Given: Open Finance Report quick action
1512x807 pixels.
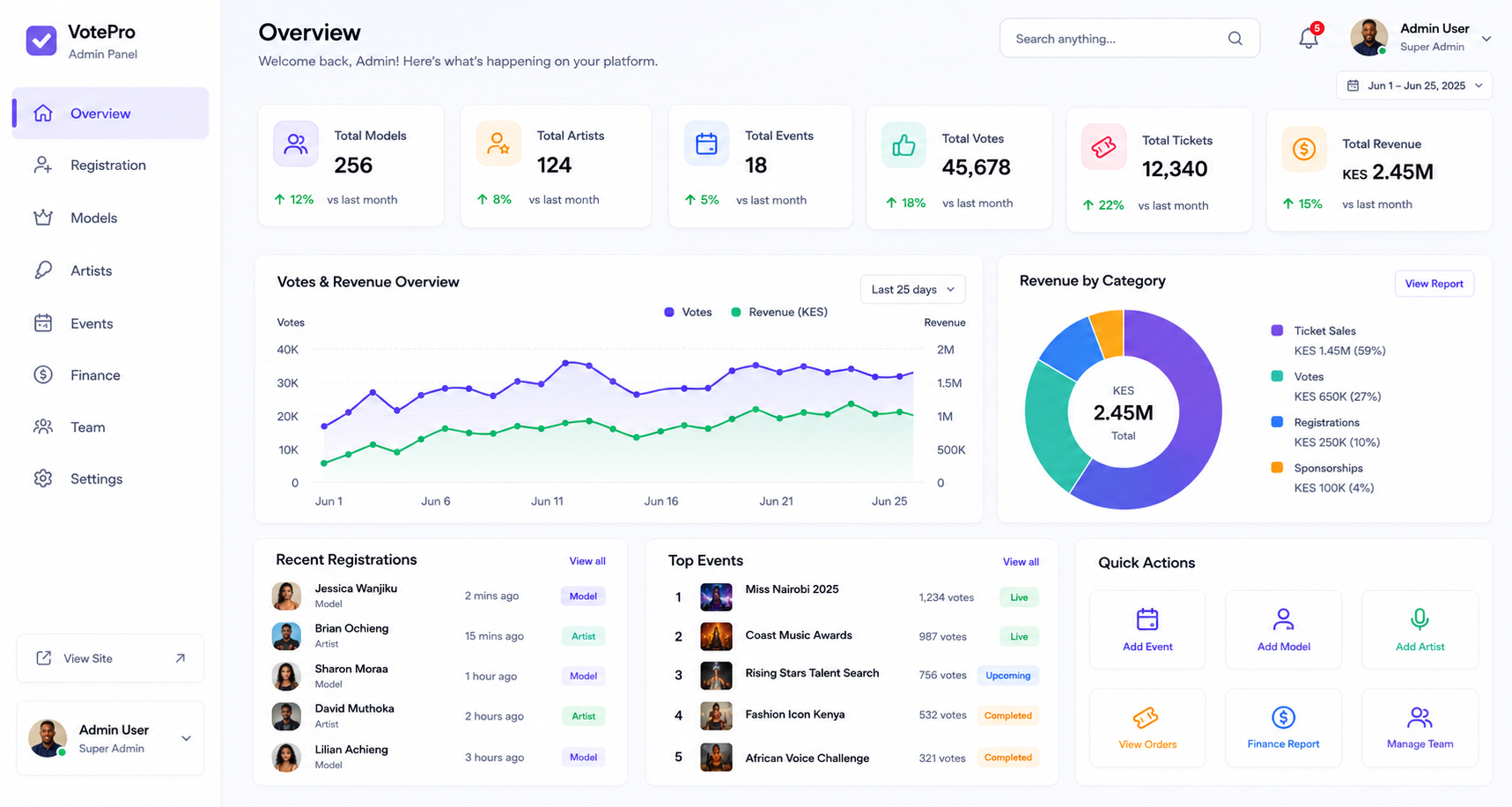Looking at the screenshot, I should coord(1283,728).
